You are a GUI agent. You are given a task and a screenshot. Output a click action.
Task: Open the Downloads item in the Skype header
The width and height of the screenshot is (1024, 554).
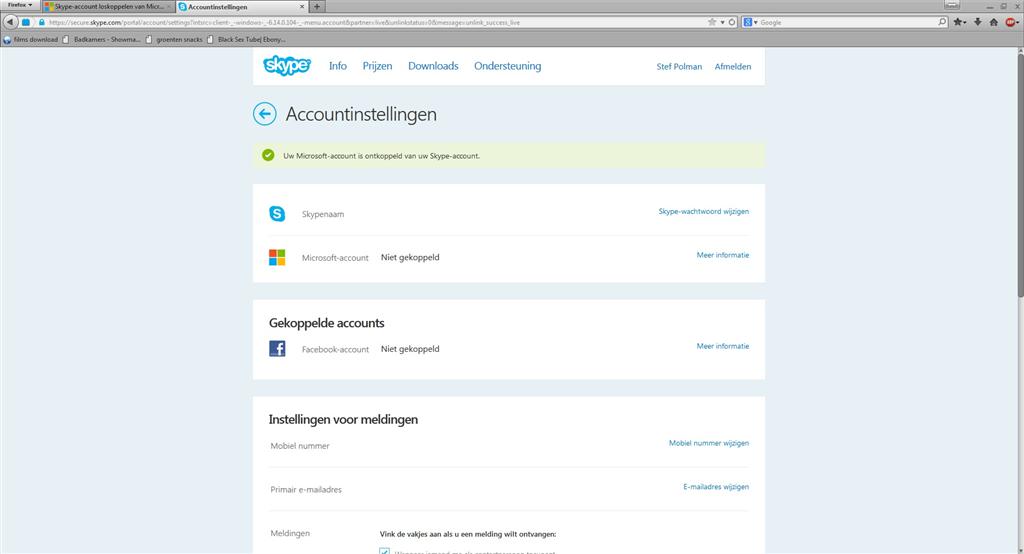point(433,66)
